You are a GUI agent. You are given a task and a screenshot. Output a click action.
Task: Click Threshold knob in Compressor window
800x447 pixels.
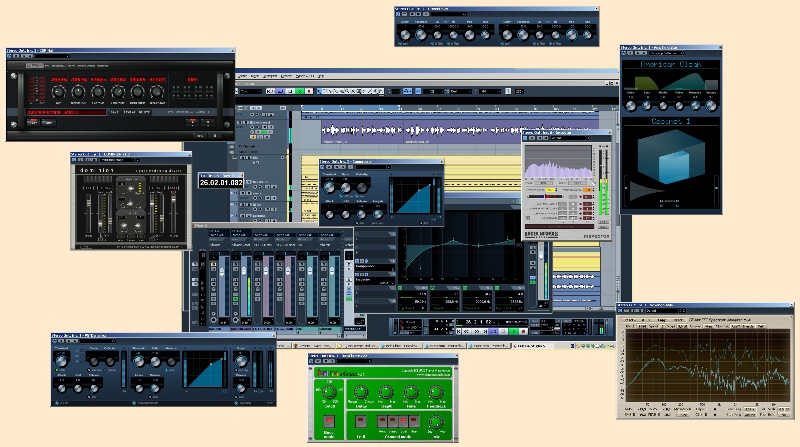pos(329,187)
